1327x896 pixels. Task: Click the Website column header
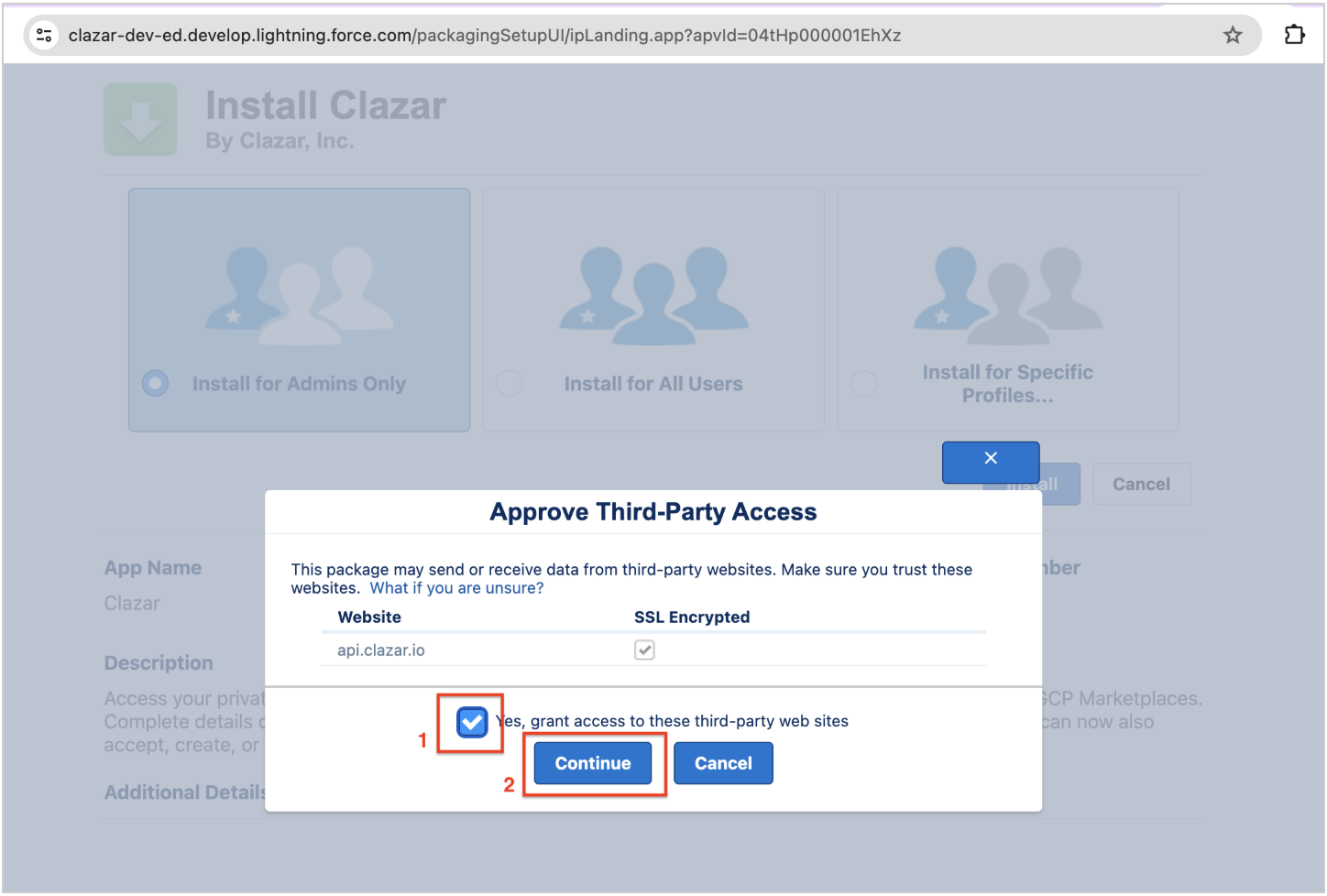click(369, 617)
